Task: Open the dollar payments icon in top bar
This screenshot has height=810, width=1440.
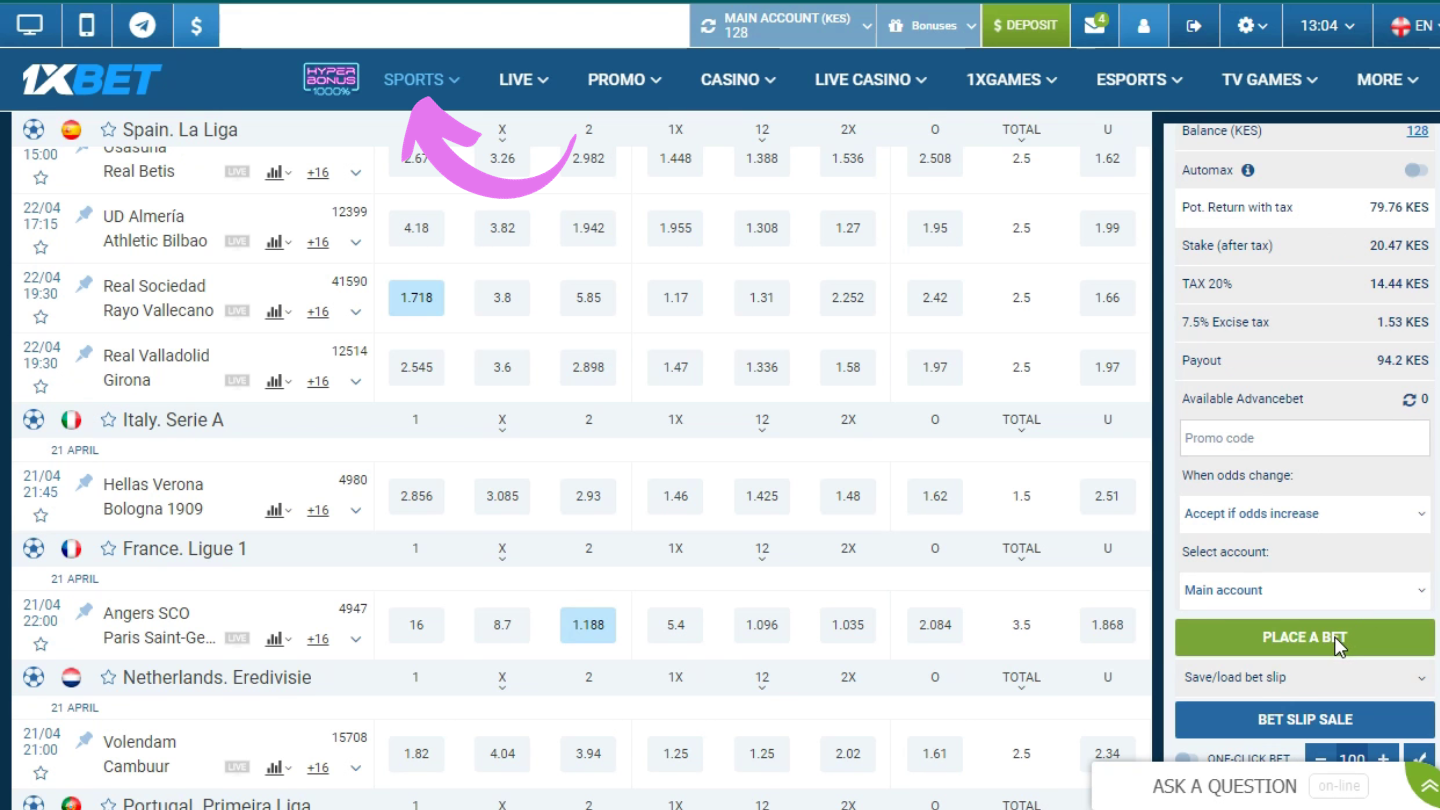Action: pos(196,25)
